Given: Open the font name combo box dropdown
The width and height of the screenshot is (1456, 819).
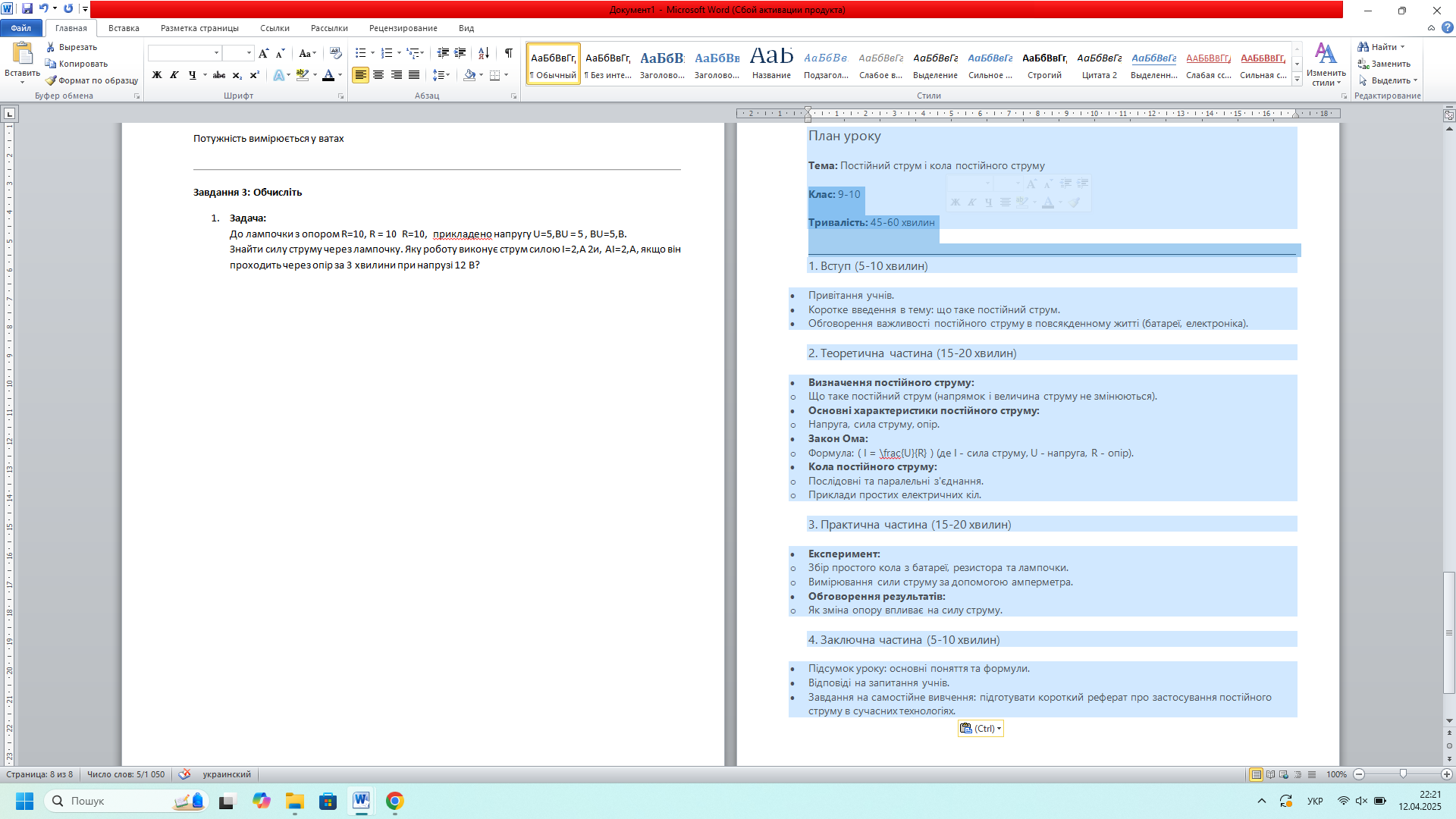Looking at the screenshot, I should [216, 53].
